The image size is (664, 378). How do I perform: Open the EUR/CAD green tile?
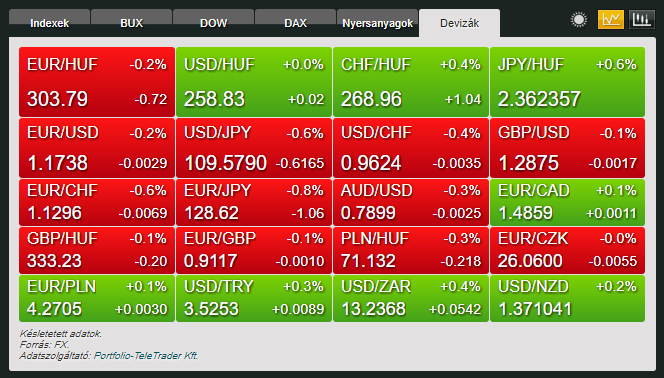pos(567,202)
